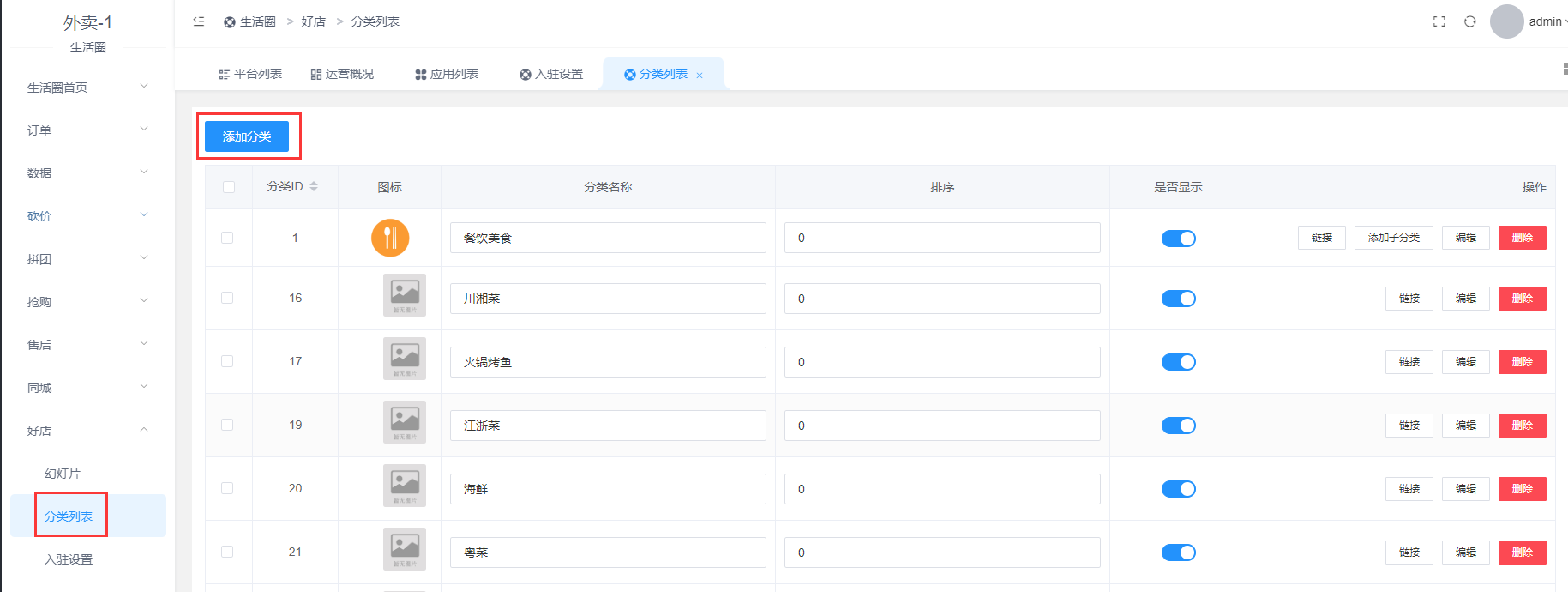
Task: Edit the 火锅烤鱼 name field
Action: click(608, 362)
